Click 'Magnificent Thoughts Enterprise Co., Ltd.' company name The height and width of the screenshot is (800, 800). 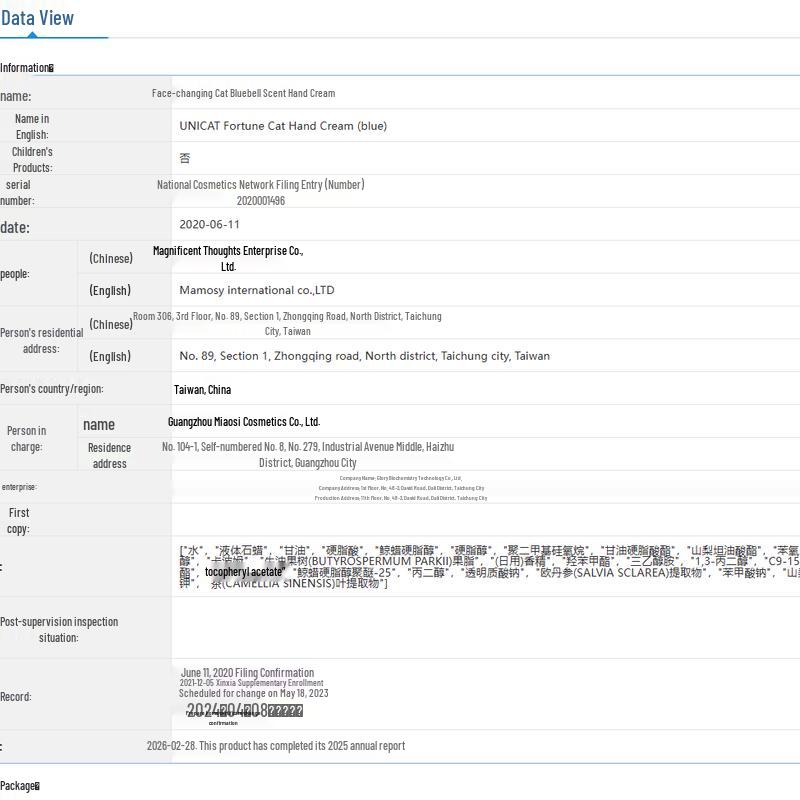pos(228,259)
